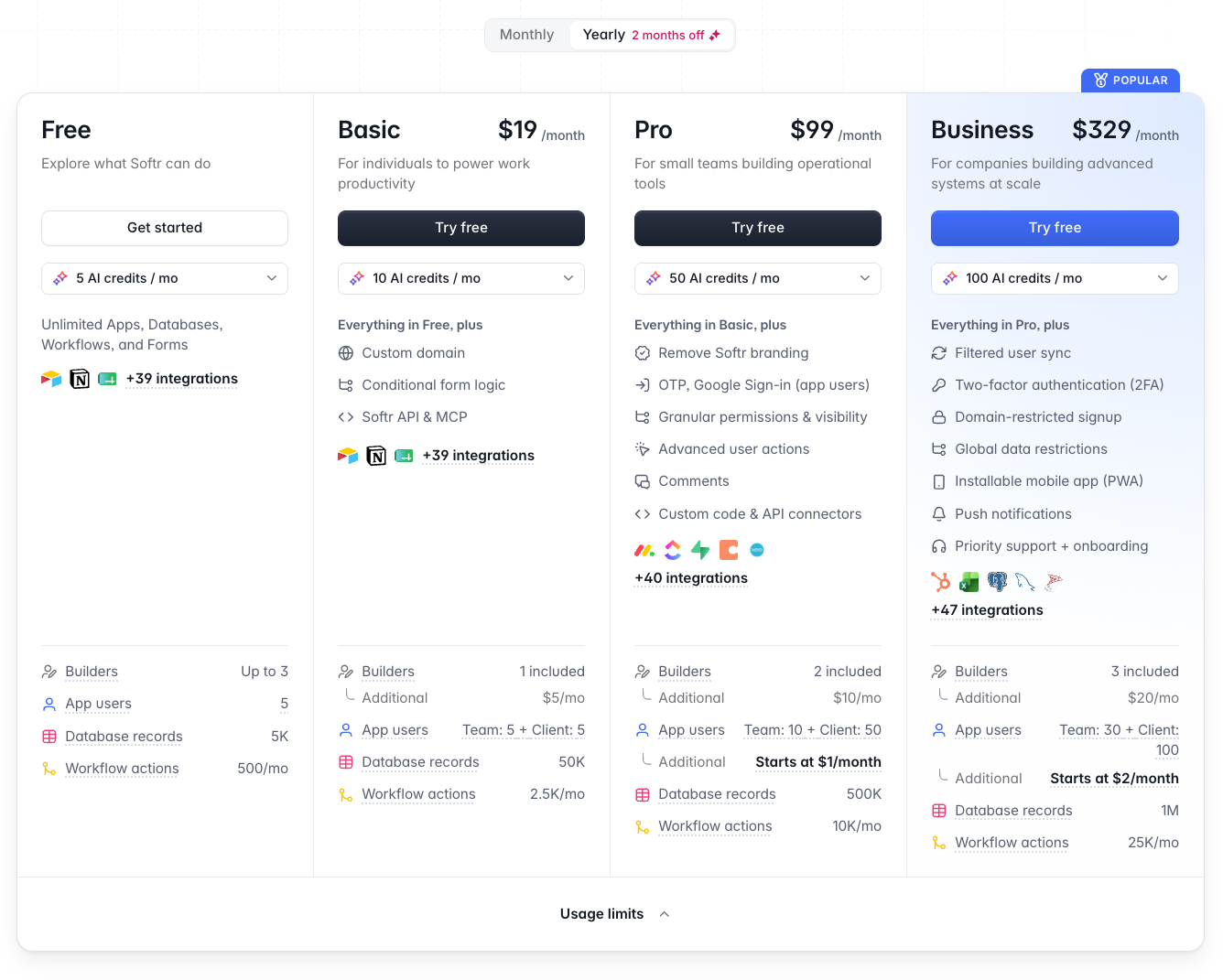The image size is (1223, 980).
Task: Click the green spreadsheet icon in the Basic plan
Action: click(x=404, y=456)
